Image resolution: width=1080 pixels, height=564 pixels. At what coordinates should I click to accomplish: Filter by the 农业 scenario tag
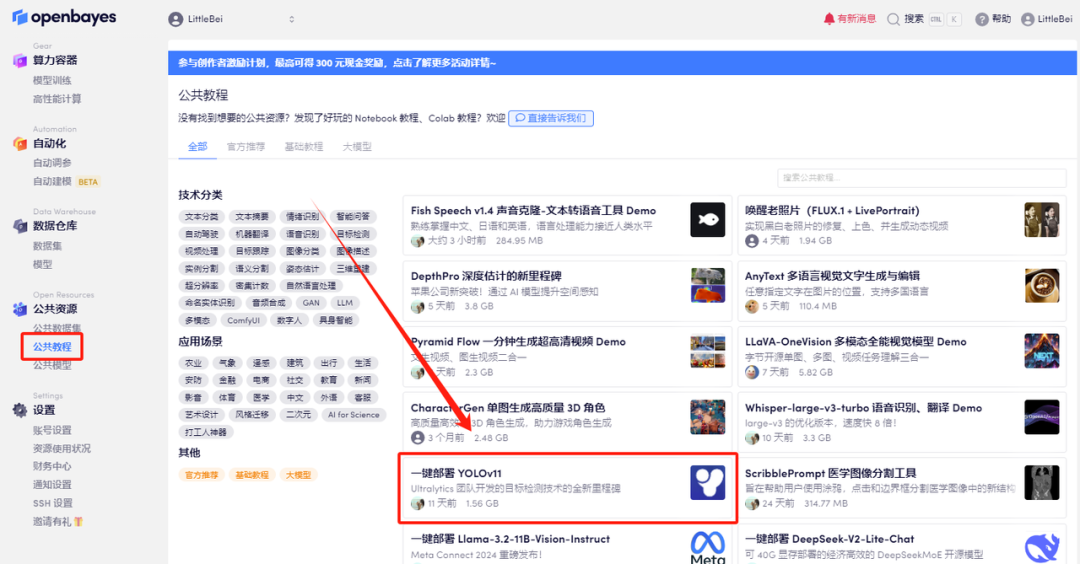point(194,363)
